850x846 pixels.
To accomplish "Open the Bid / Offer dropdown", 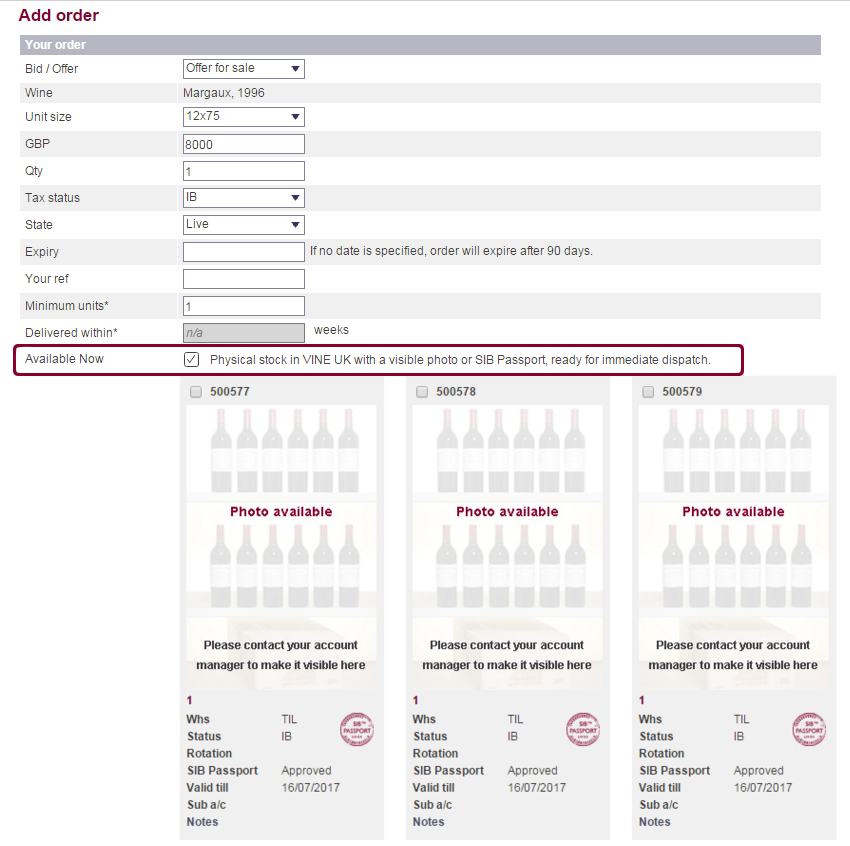I will [243, 69].
